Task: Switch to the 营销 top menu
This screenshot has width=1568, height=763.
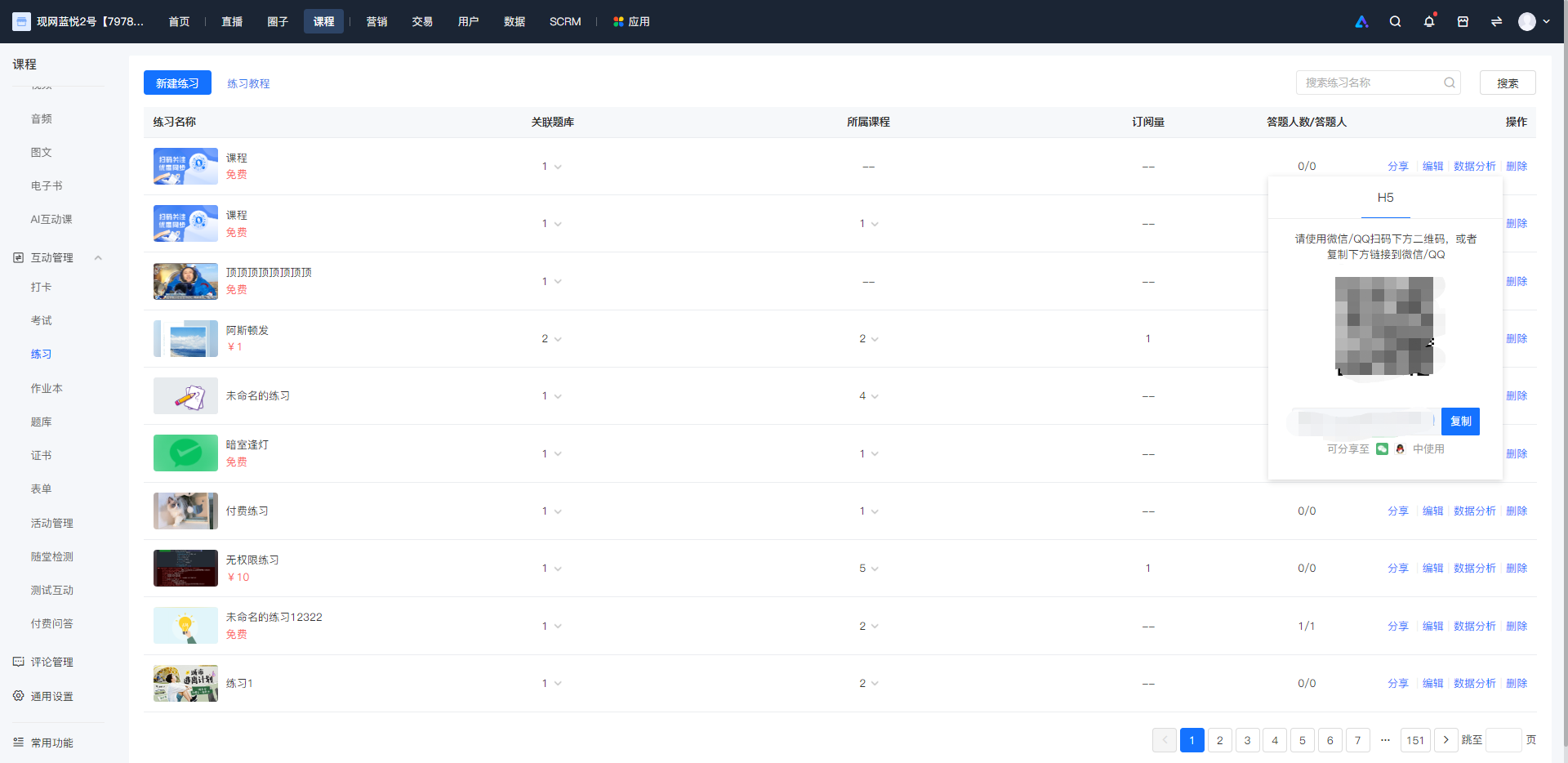Action: (376, 21)
